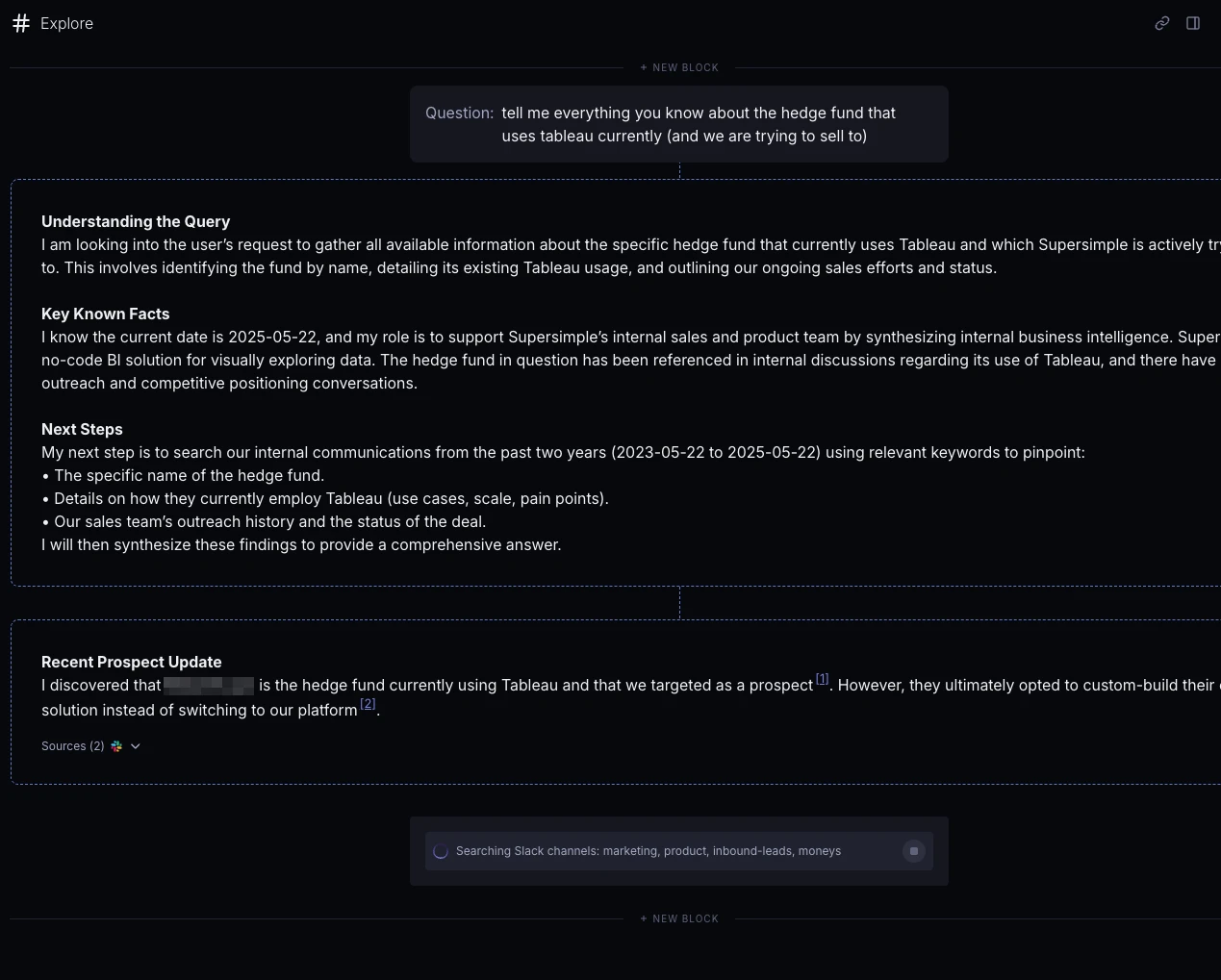The image size is (1221, 980).
Task: Stop the Slack channel search
Action: 913,851
